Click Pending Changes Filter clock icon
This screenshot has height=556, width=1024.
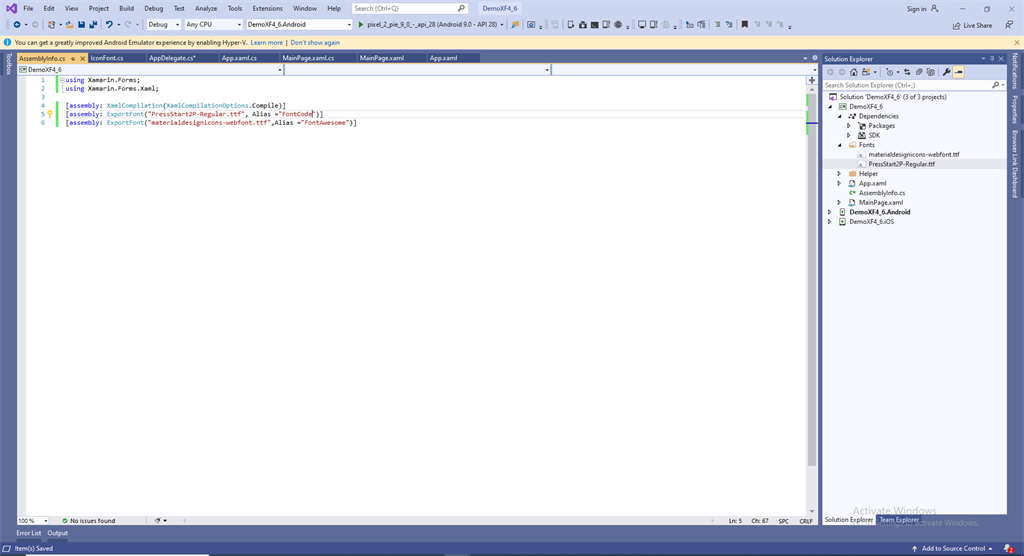point(889,72)
